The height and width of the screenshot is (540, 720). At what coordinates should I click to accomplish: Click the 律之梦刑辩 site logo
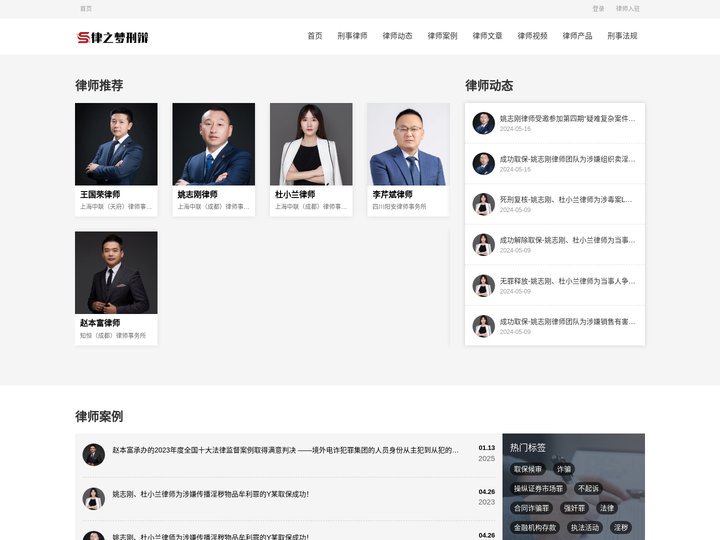(112, 37)
